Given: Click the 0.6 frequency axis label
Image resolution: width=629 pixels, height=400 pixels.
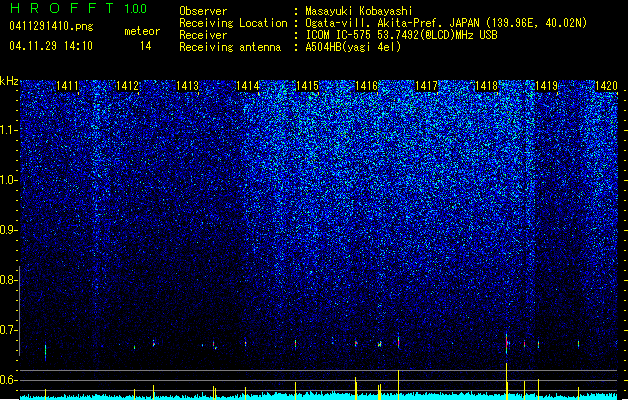Looking at the screenshot, I should (8, 380).
